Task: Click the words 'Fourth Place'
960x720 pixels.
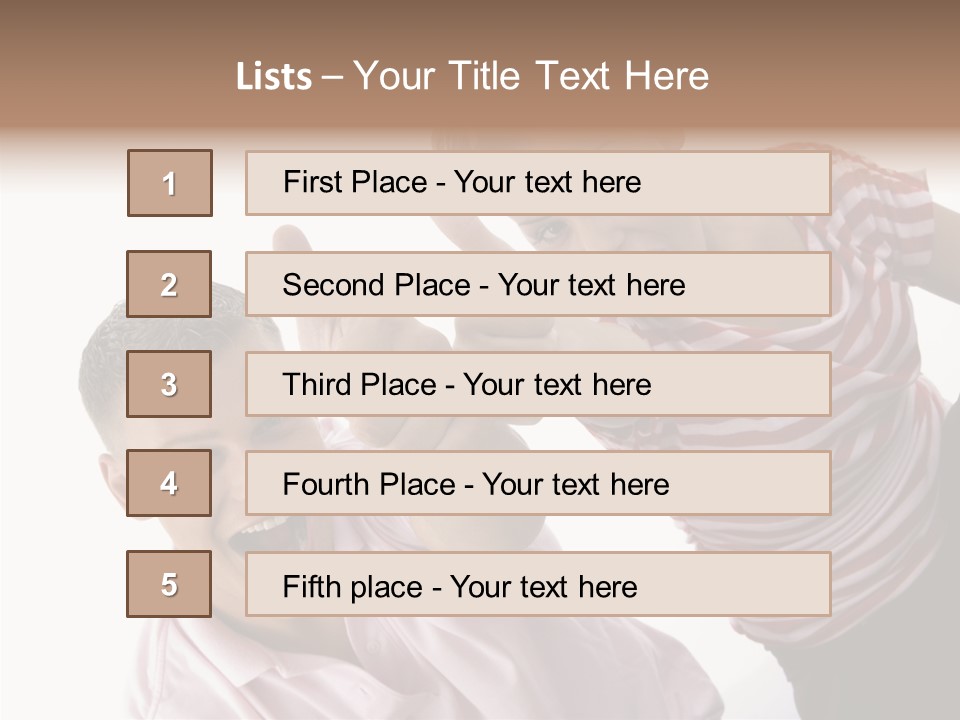Action: click(x=369, y=484)
